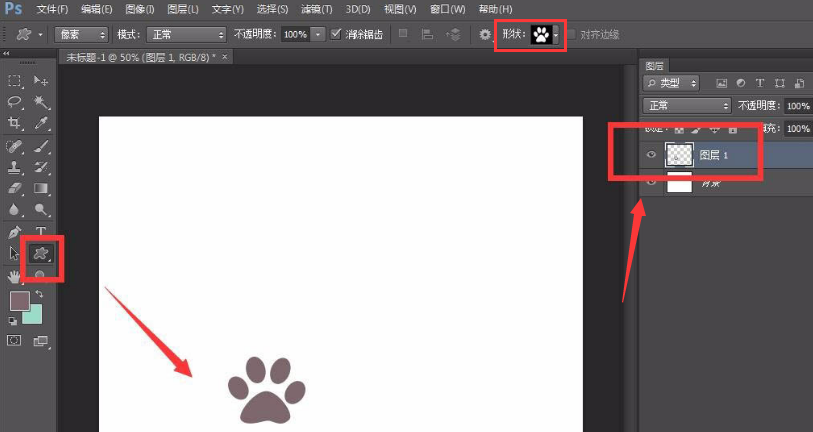Screen dimensions: 813x432
Task: Click the foreground color swatch
Action: 19,301
